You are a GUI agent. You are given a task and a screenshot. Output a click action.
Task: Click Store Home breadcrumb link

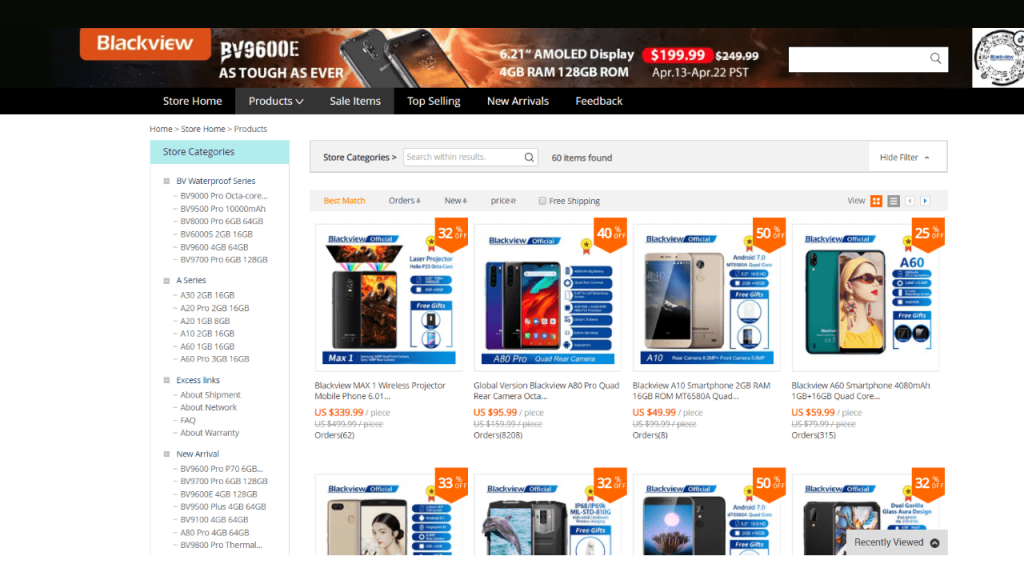pos(203,129)
